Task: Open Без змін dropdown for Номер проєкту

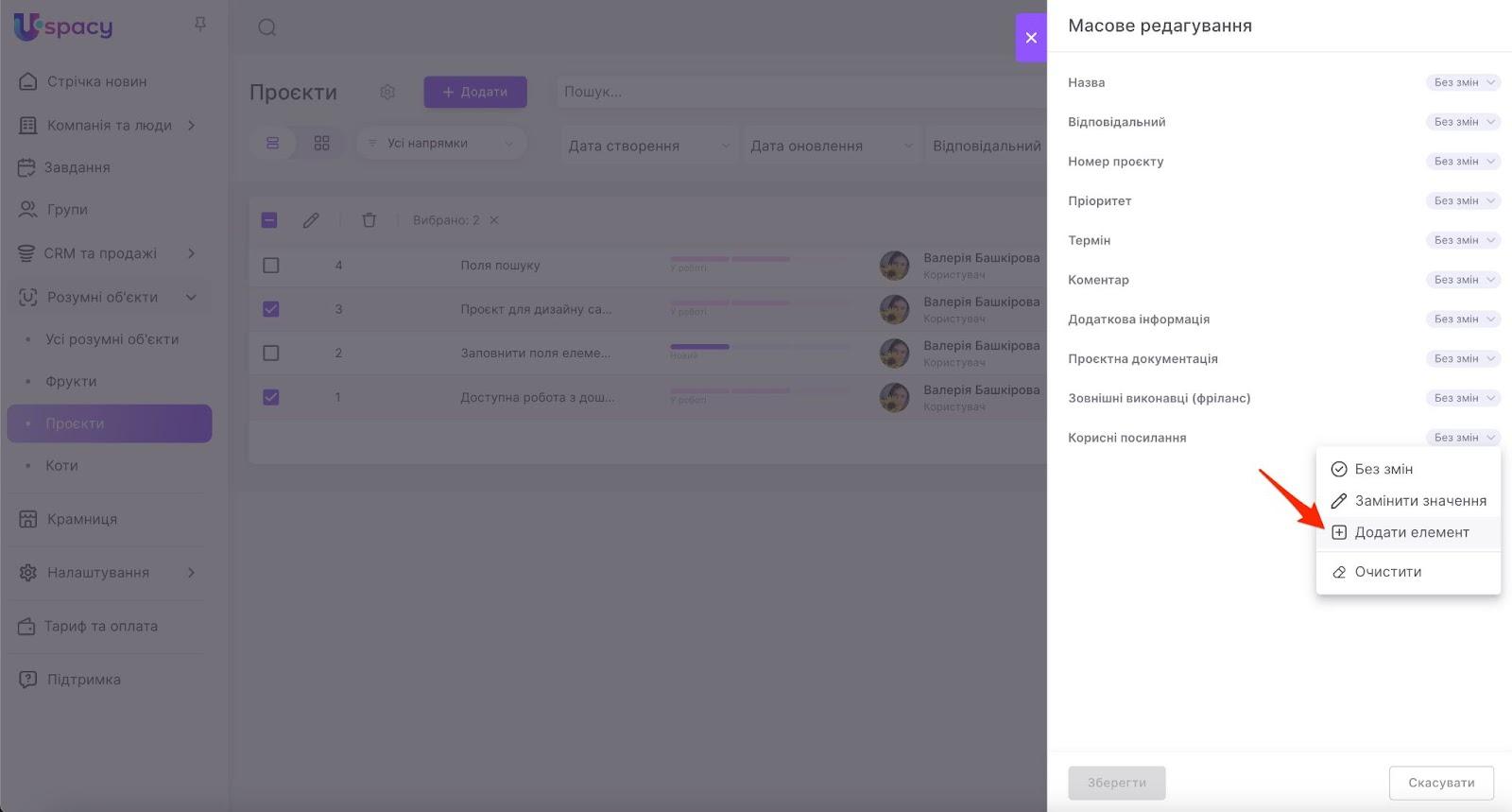Action: (1463, 162)
